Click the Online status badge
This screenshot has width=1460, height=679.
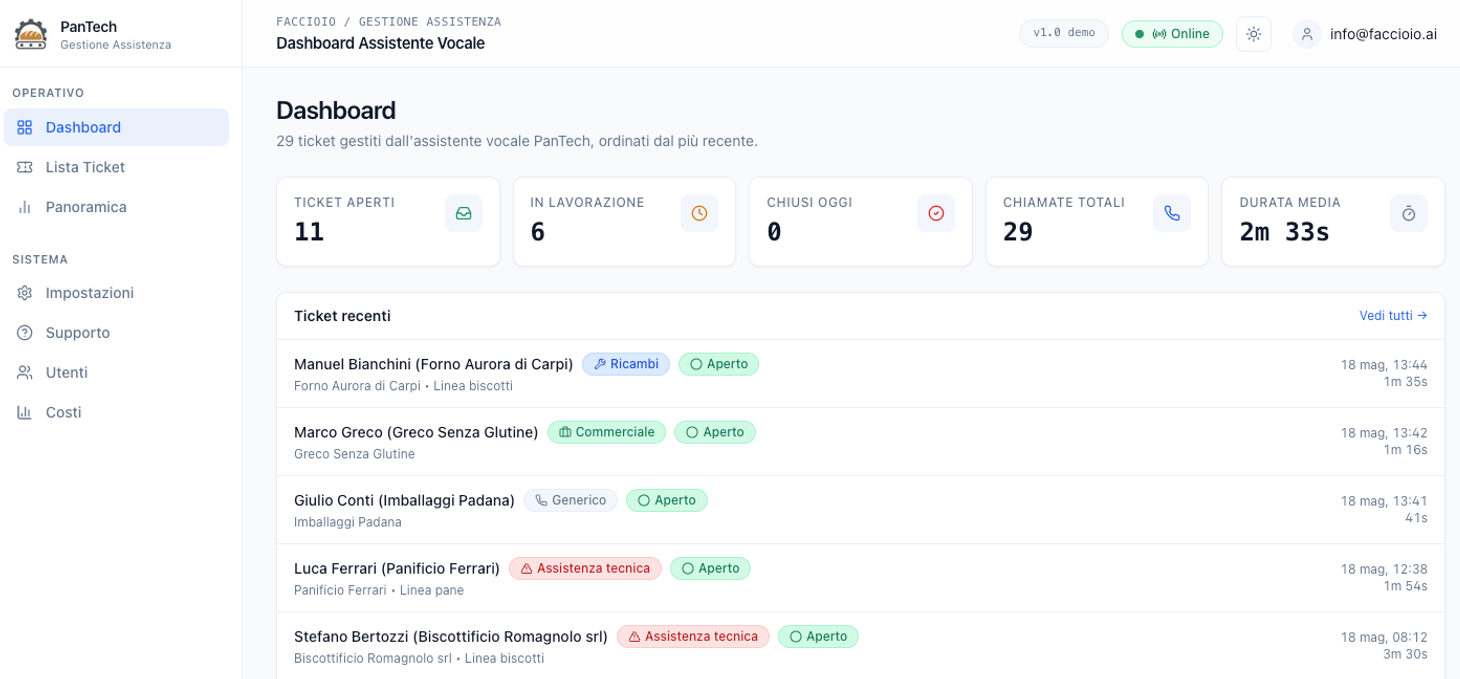tap(1172, 34)
